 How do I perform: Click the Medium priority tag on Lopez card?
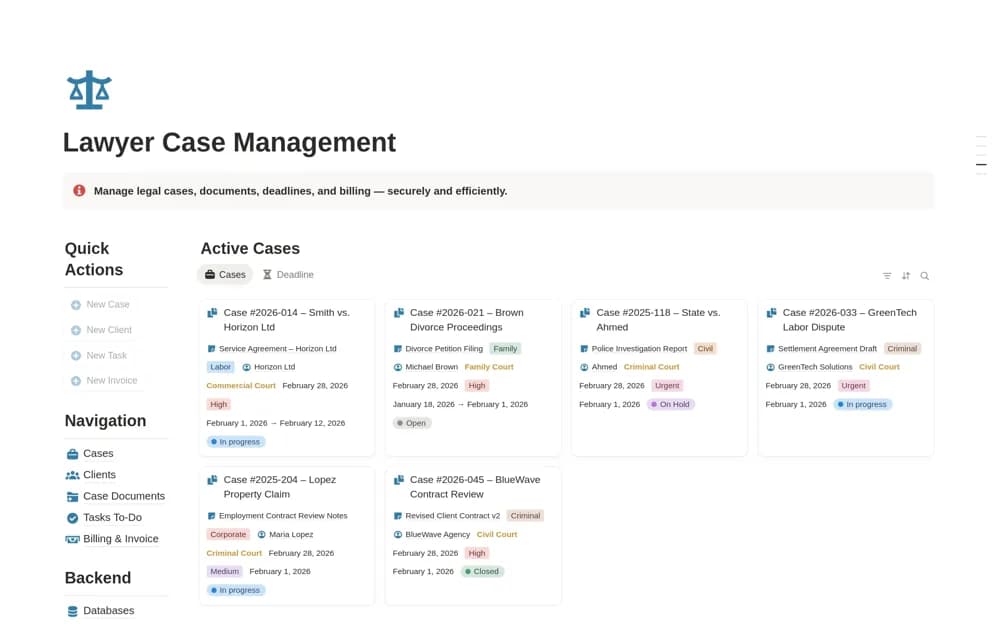[x=224, y=572]
